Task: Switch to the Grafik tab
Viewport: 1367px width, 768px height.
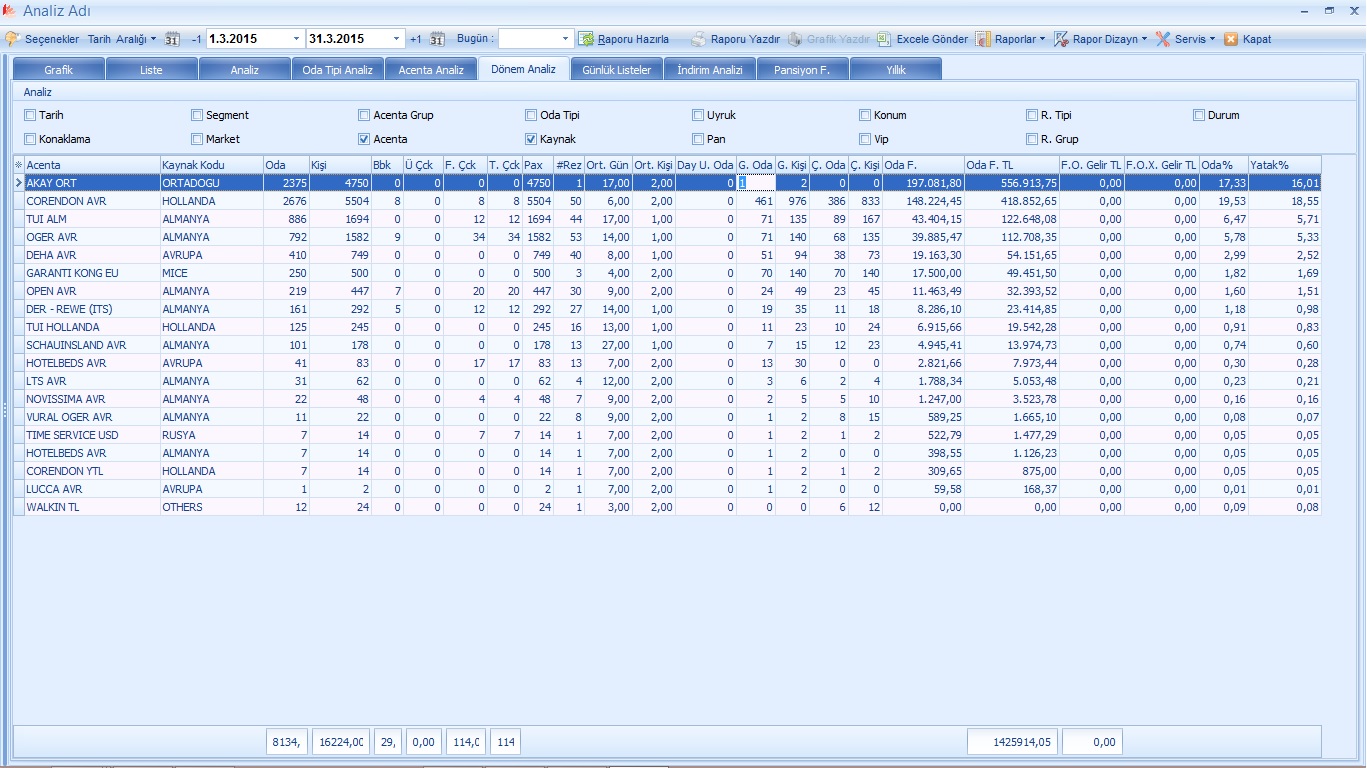Action: pyautogui.click(x=58, y=70)
